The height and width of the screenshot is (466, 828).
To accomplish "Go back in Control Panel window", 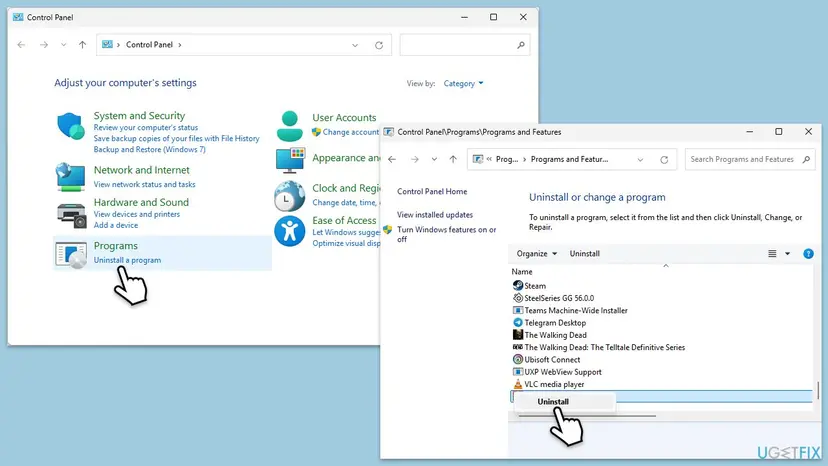I will (x=21, y=45).
